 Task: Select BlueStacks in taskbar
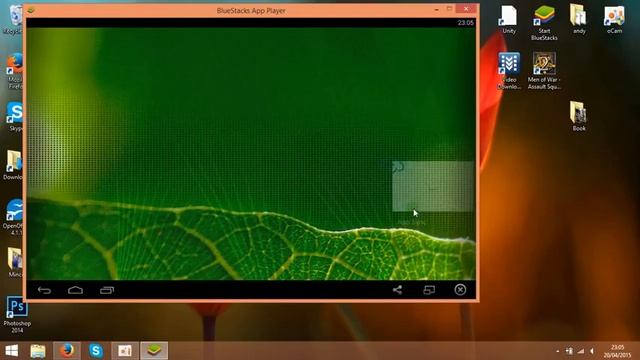click(154, 351)
